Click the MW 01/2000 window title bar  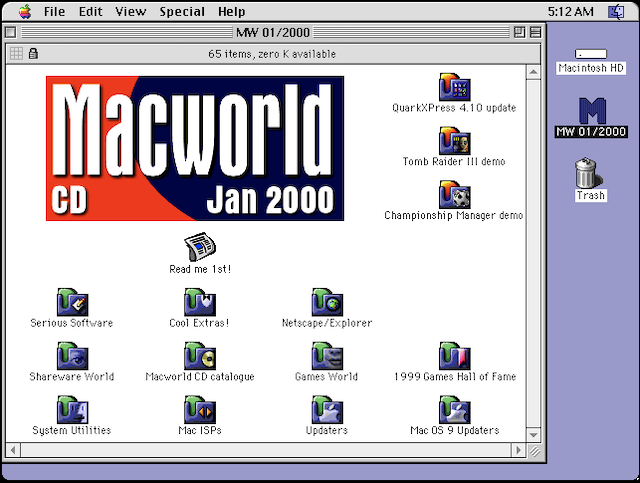(273, 32)
